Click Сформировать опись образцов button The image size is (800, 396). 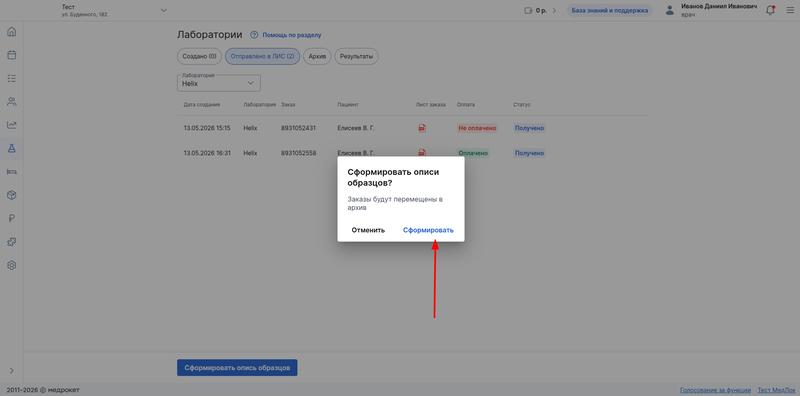(x=237, y=367)
